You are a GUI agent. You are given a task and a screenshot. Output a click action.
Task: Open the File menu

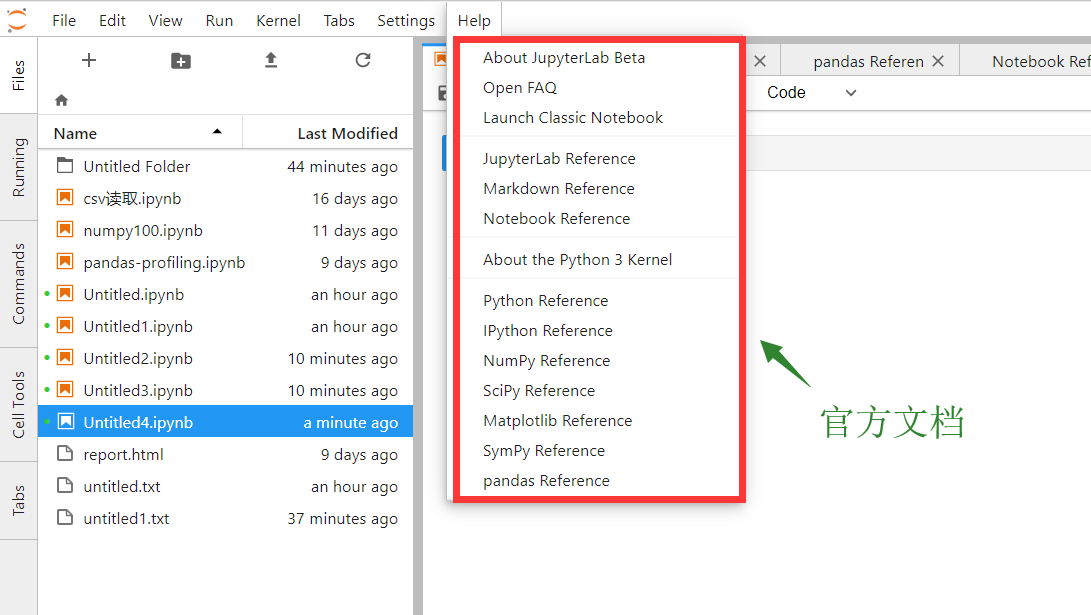click(64, 21)
